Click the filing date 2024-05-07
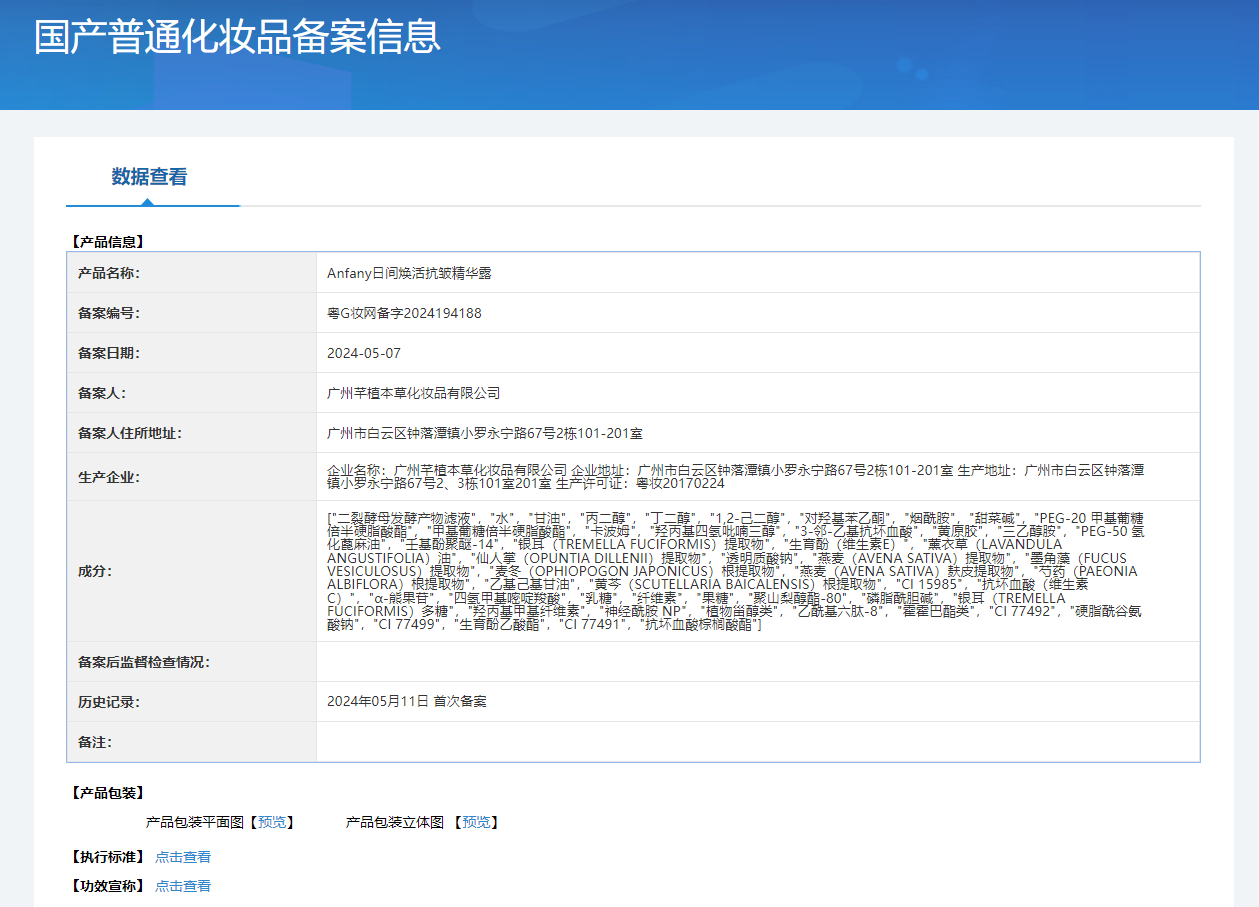The image size is (1259, 907). (x=364, y=353)
